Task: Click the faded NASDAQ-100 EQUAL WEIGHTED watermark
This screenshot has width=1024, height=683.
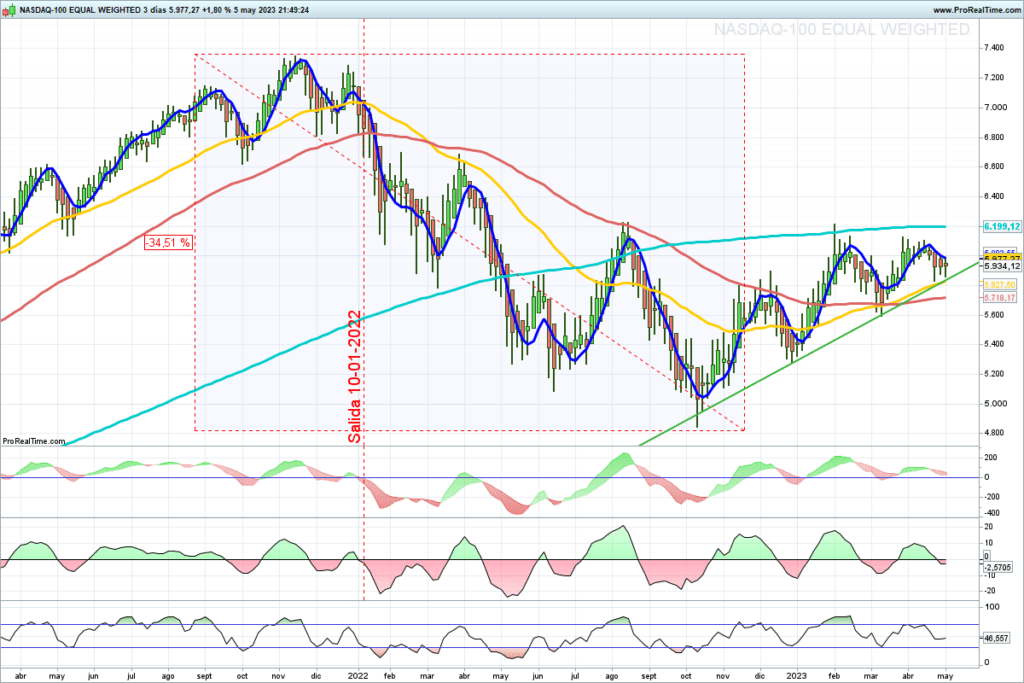Action: (x=841, y=30)
